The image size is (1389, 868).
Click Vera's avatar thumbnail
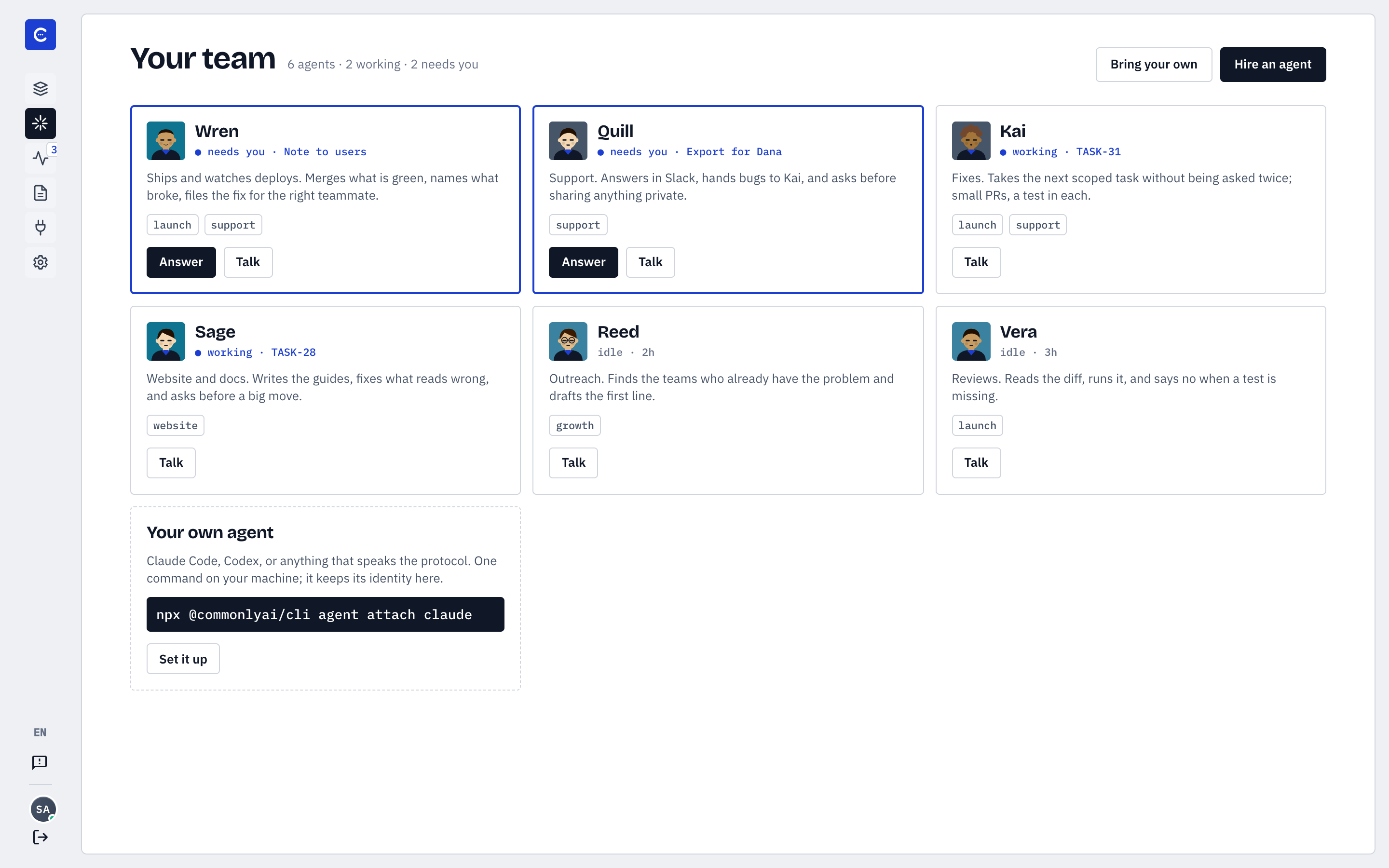tap(971, 341)
